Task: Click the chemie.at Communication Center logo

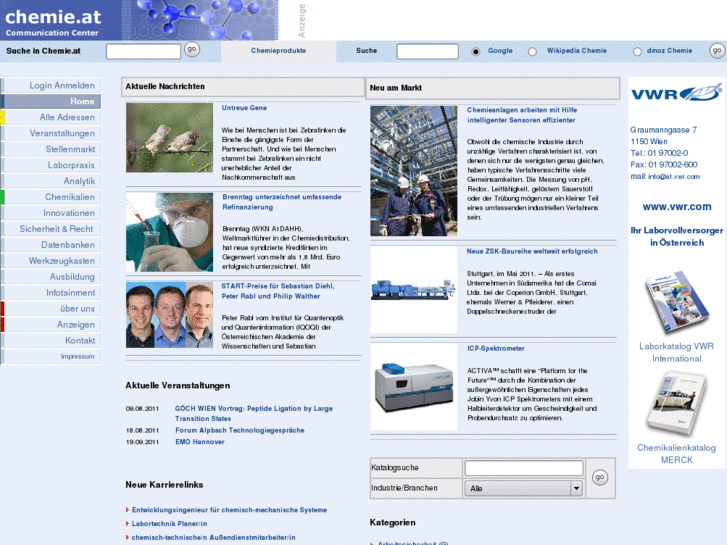Action: [61, 20]
